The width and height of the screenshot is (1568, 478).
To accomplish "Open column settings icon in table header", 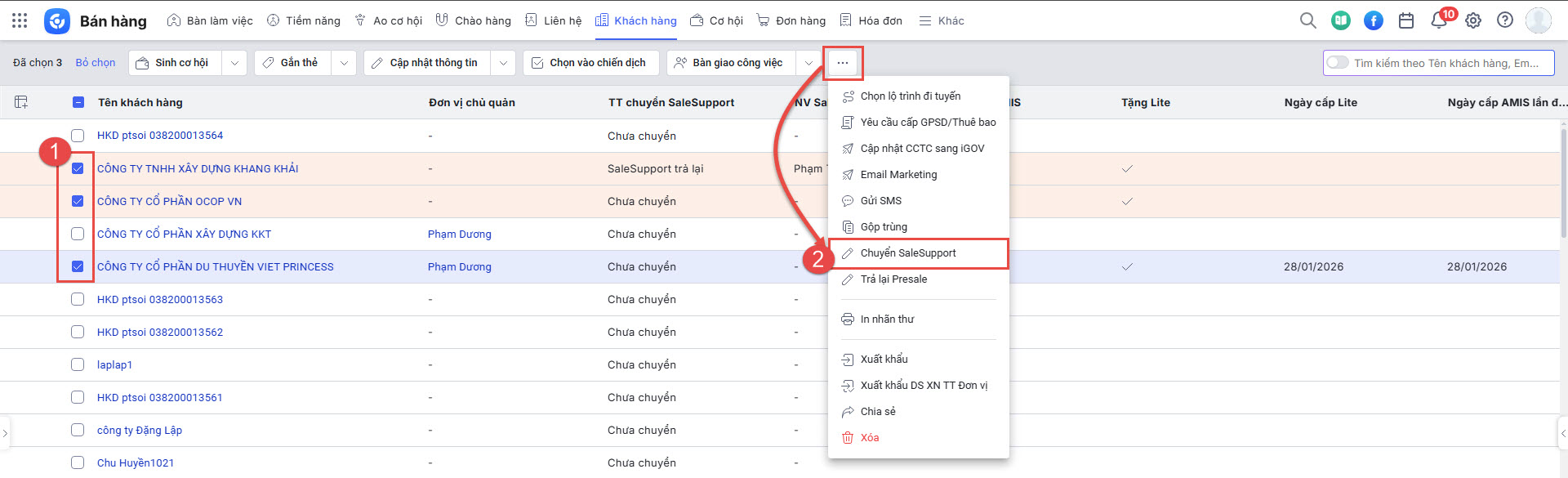I will point(21,102).
